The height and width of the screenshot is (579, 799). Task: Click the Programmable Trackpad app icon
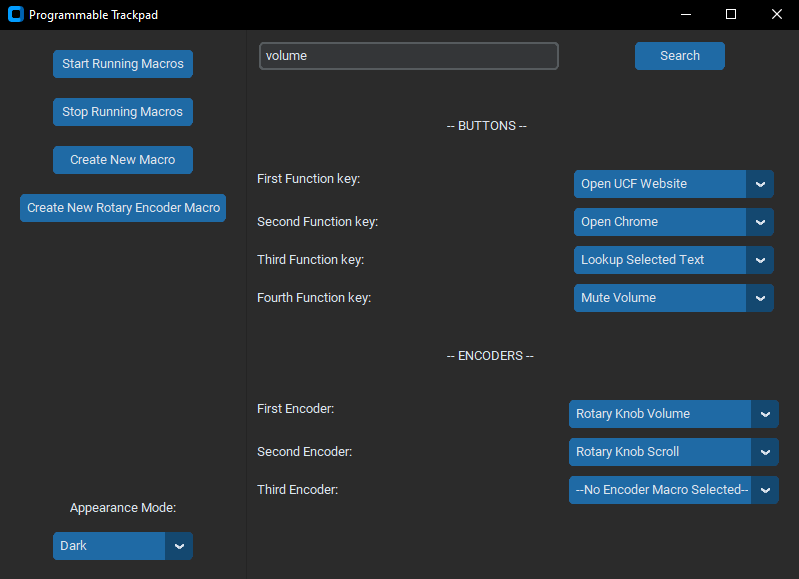click(15, 15)
